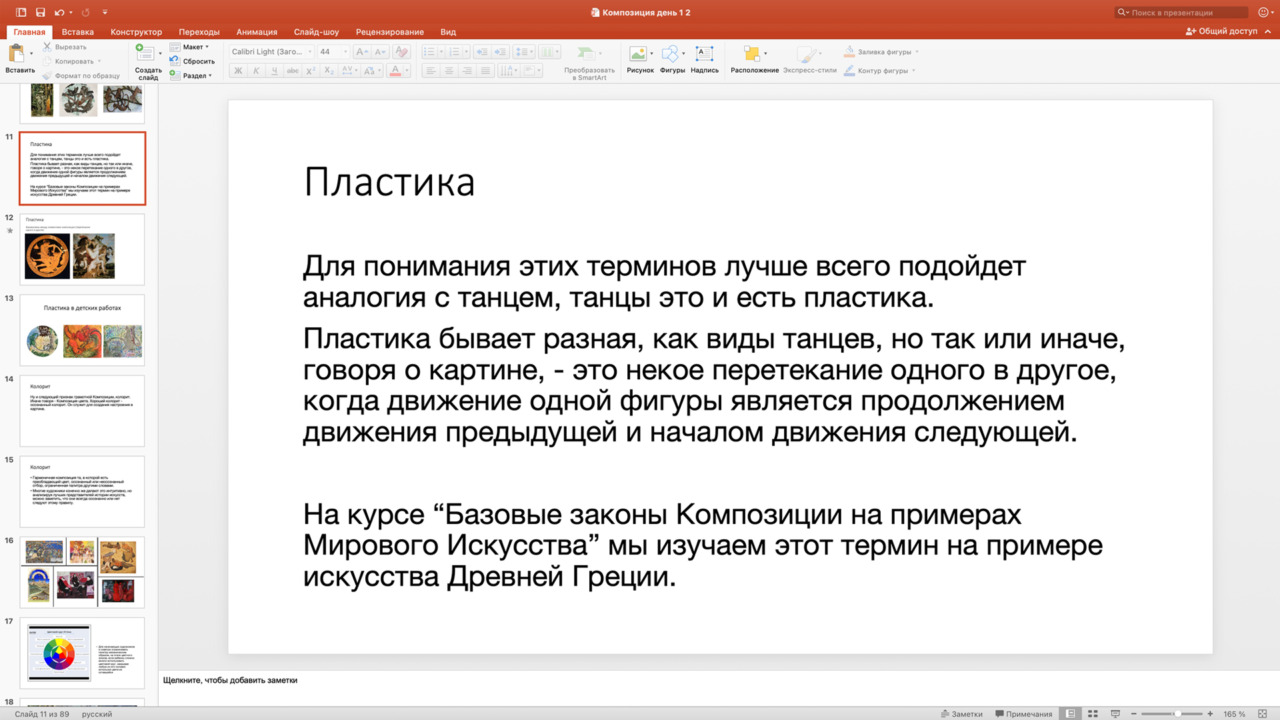This screenshot has height=720, width=1280.
Task: Increase font size with the larger A icon
Action: click(360, 52)
